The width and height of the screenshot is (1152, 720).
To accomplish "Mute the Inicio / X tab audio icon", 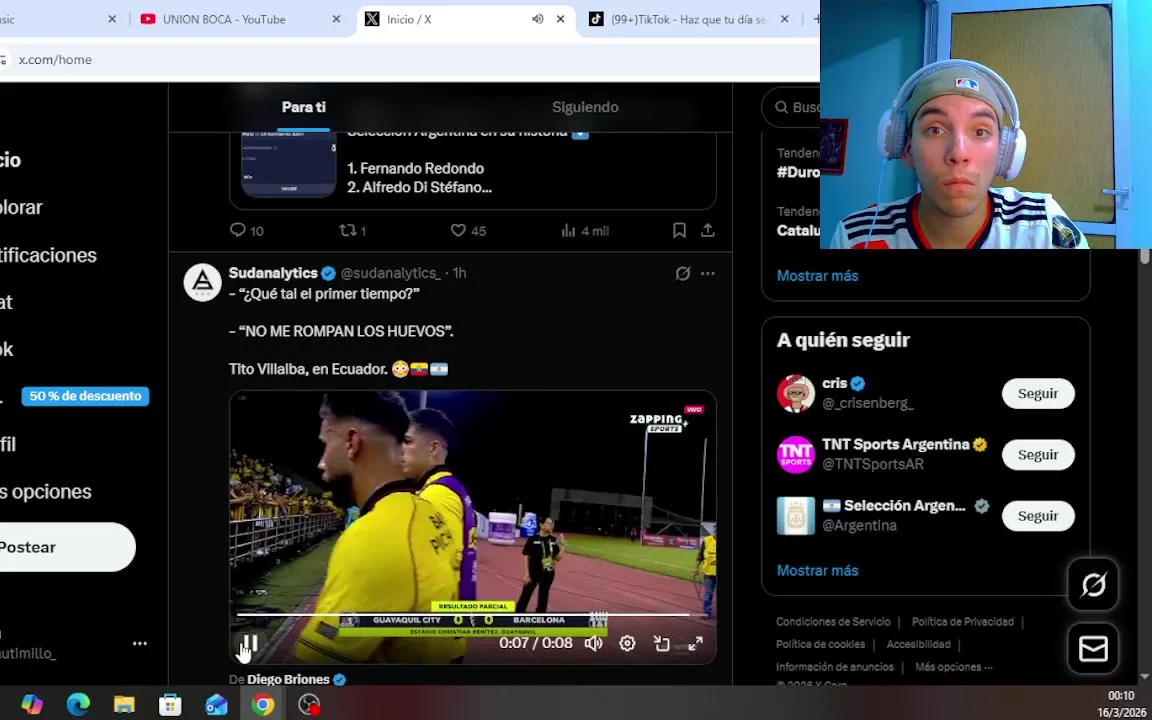I will [538, 19].
